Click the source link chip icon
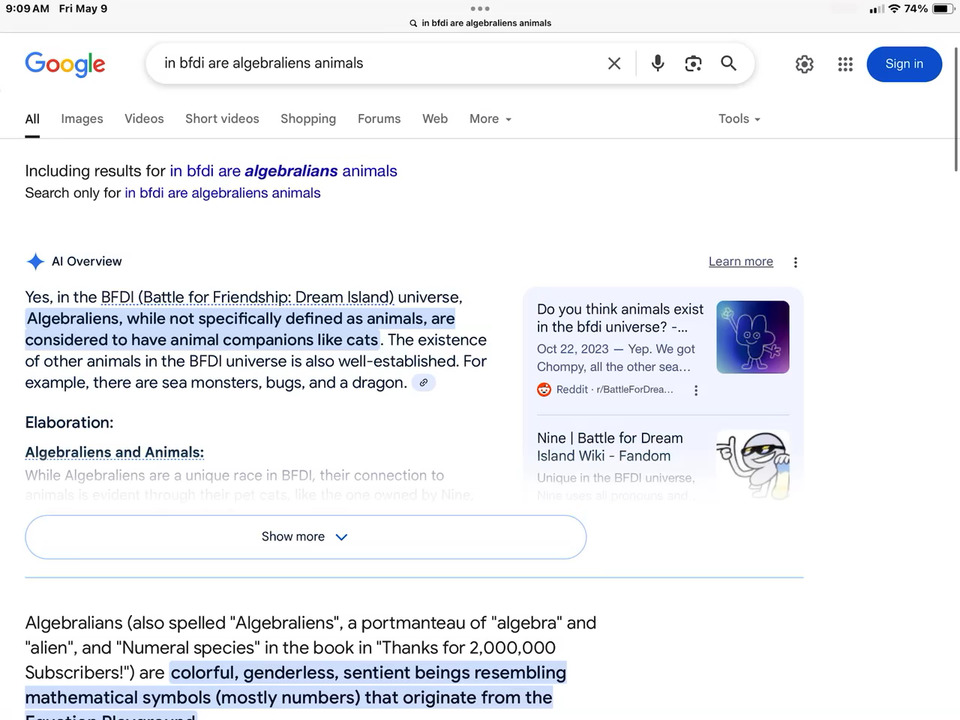Image resolution: width=960 pixels, height=720 pixels. (423, 383)
